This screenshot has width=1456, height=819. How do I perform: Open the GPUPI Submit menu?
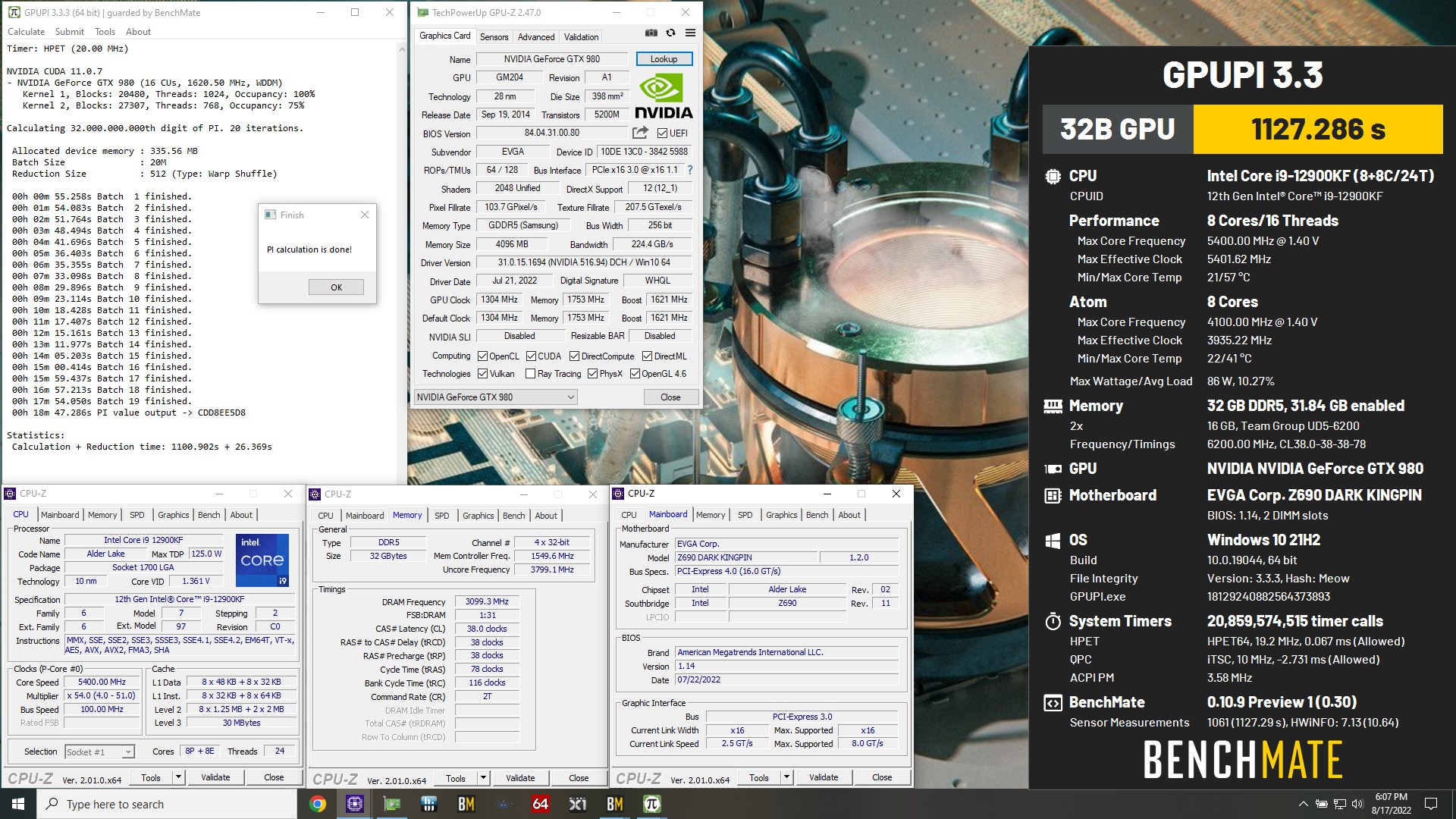pyautogui.click(x=69, y=32)
